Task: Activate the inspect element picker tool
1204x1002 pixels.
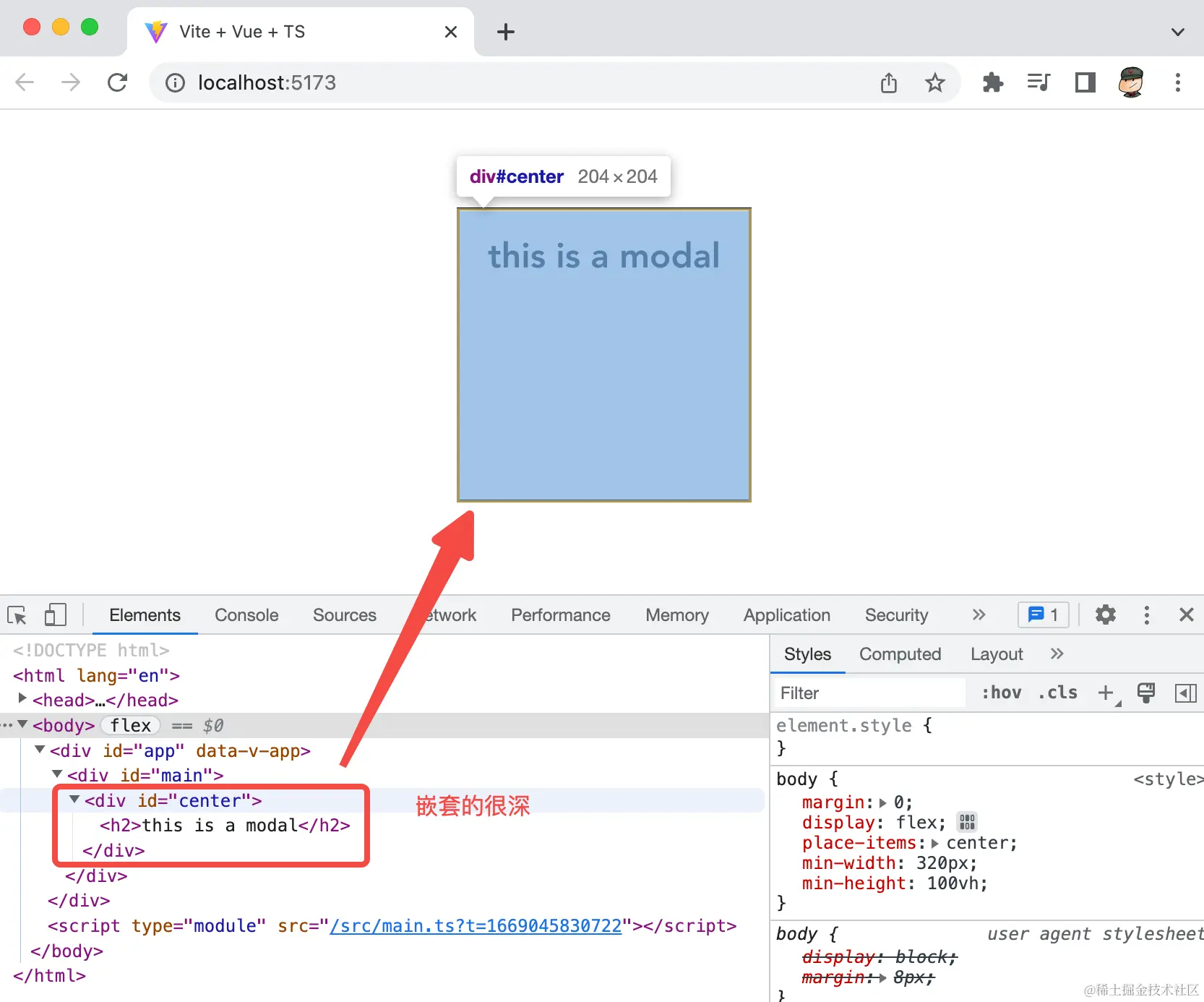Action: [x=17, y=615]
